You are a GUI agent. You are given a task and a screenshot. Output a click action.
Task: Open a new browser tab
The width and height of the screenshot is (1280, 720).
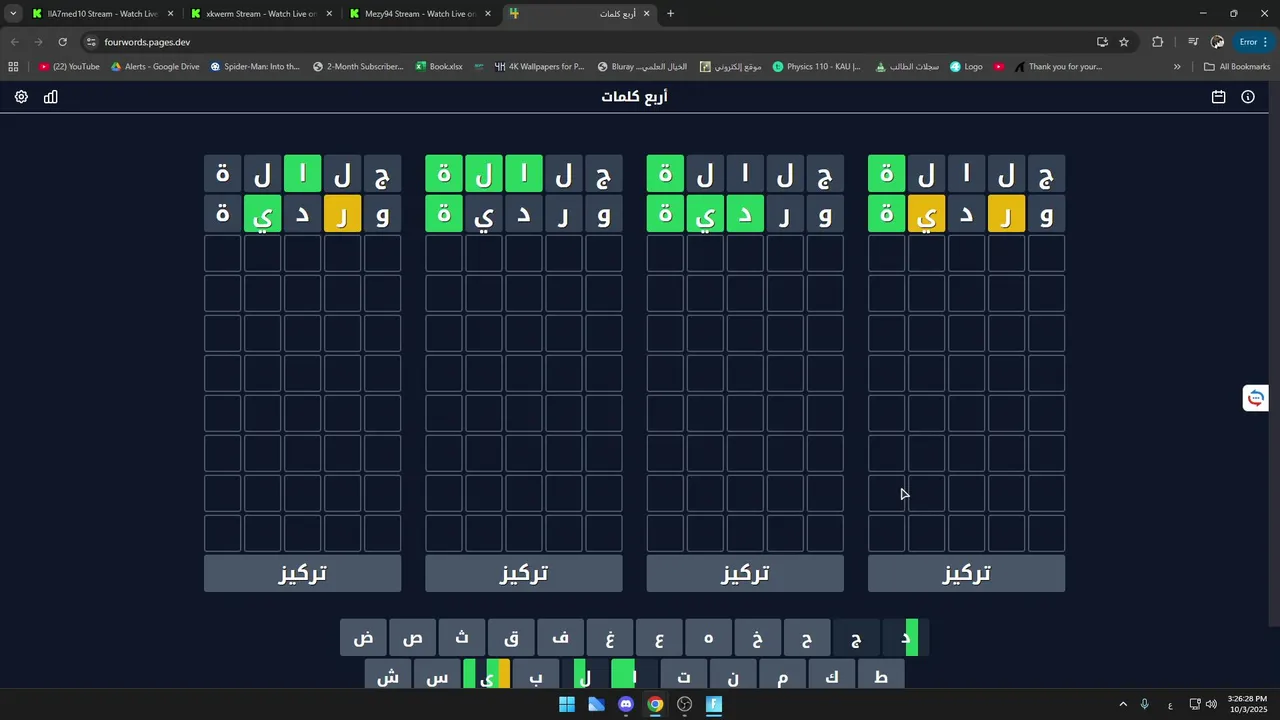[x=670, y=14]
